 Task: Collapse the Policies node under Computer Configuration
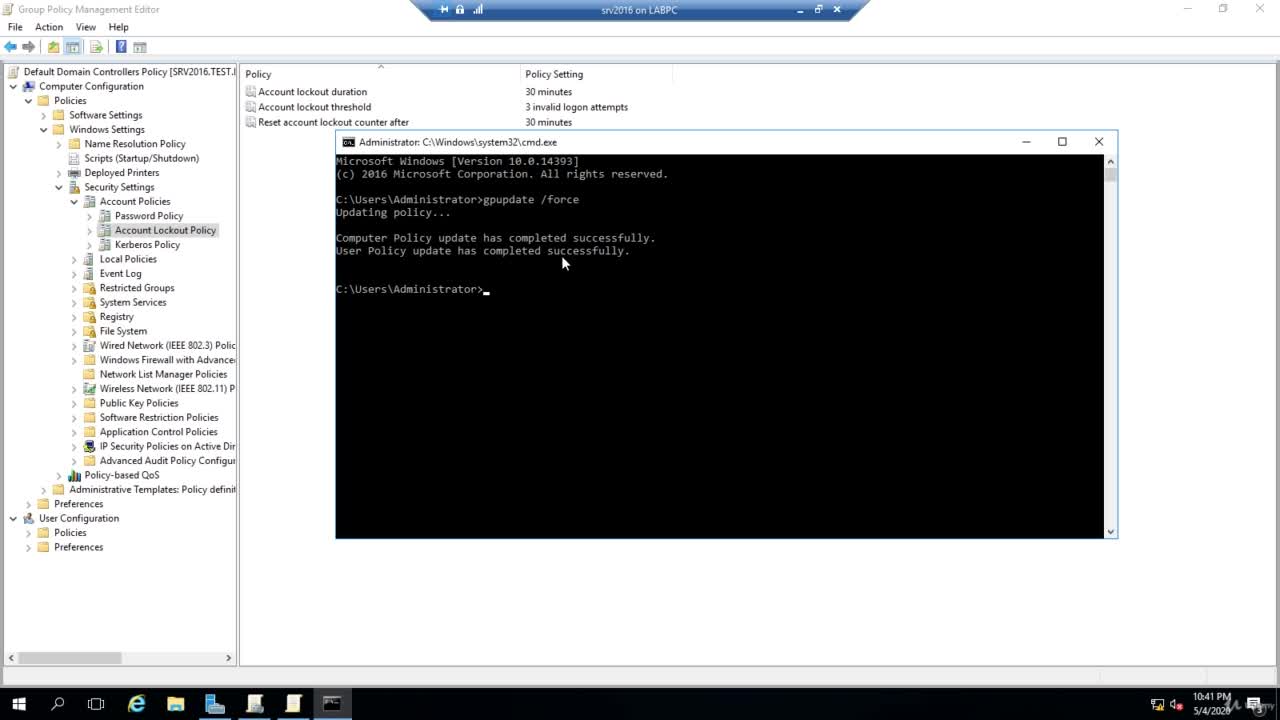point(28,101)
